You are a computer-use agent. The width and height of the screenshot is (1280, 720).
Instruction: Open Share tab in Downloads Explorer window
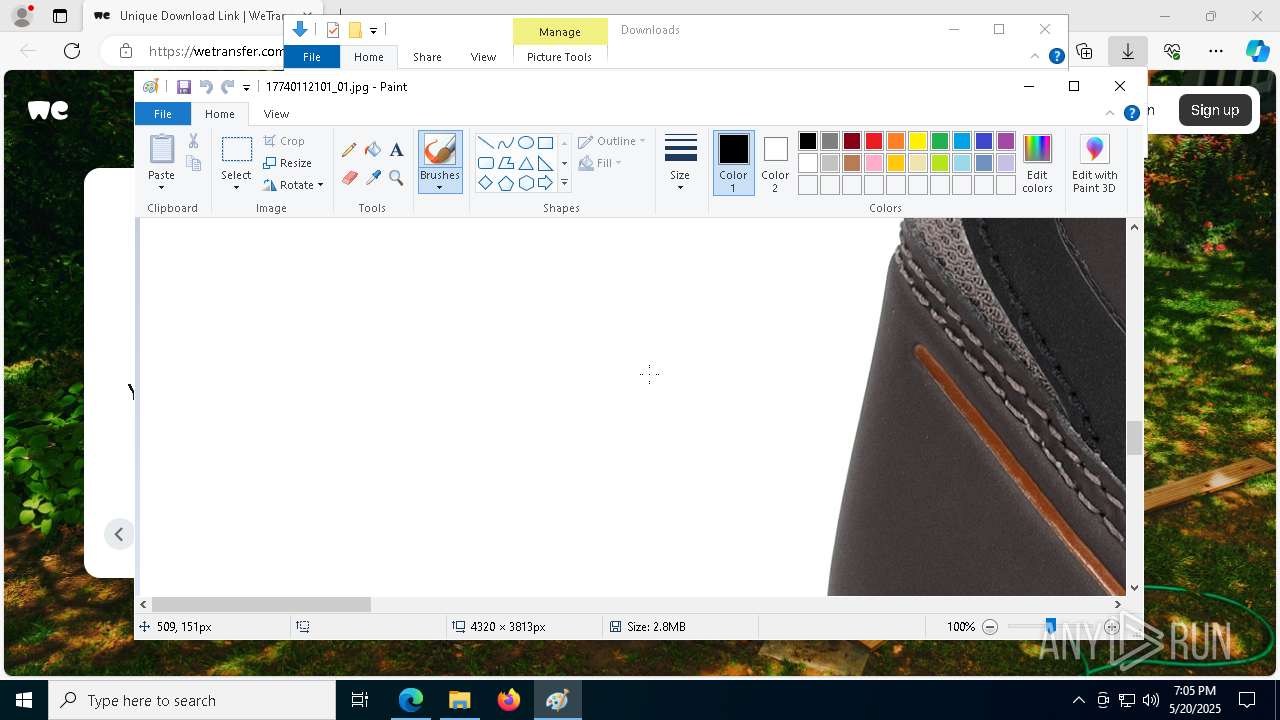click(427, 57)
